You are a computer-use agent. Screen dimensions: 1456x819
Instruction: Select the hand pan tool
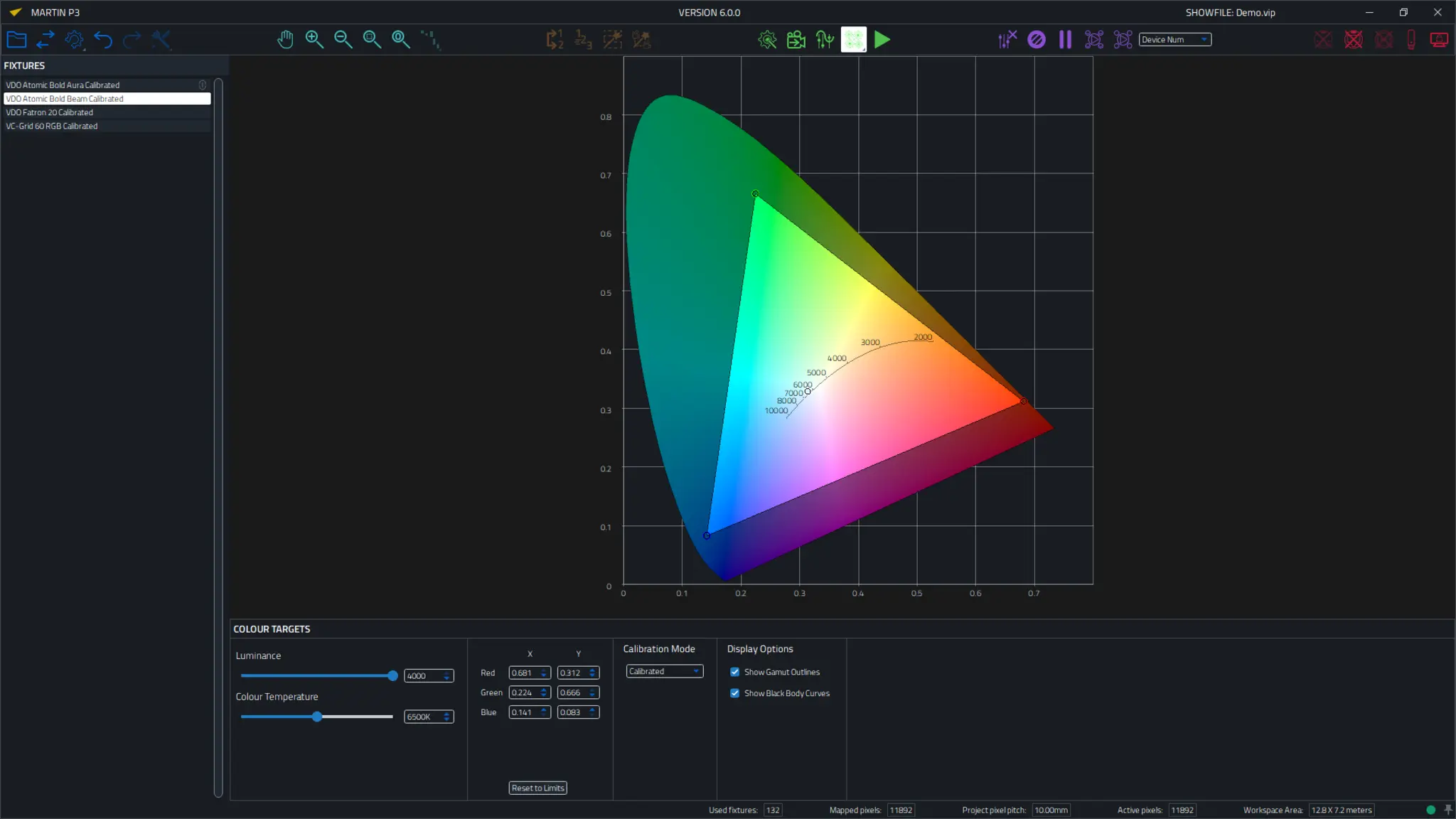(285, 40)
